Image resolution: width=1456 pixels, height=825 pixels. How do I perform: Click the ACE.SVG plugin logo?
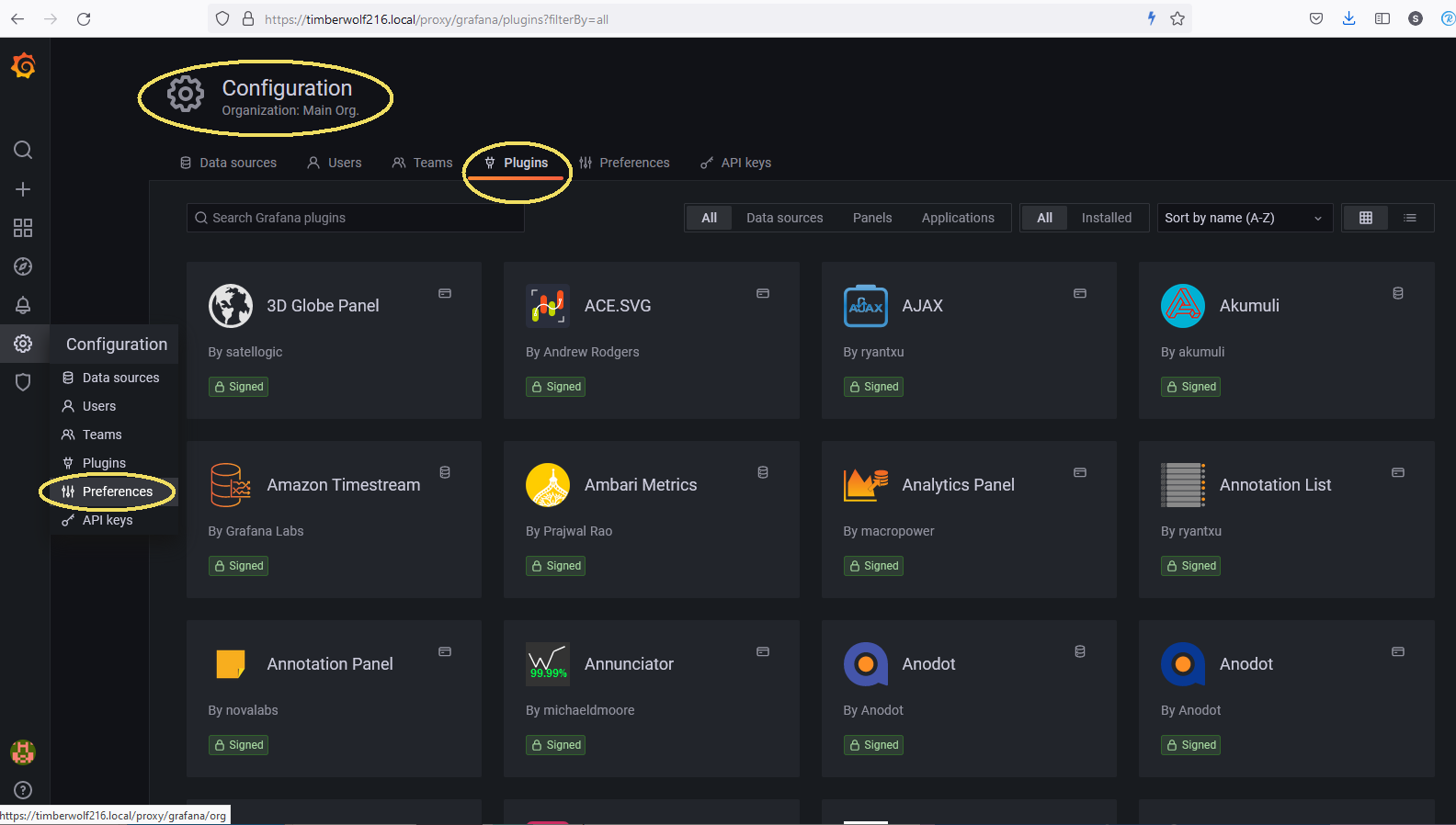(548, 306)
